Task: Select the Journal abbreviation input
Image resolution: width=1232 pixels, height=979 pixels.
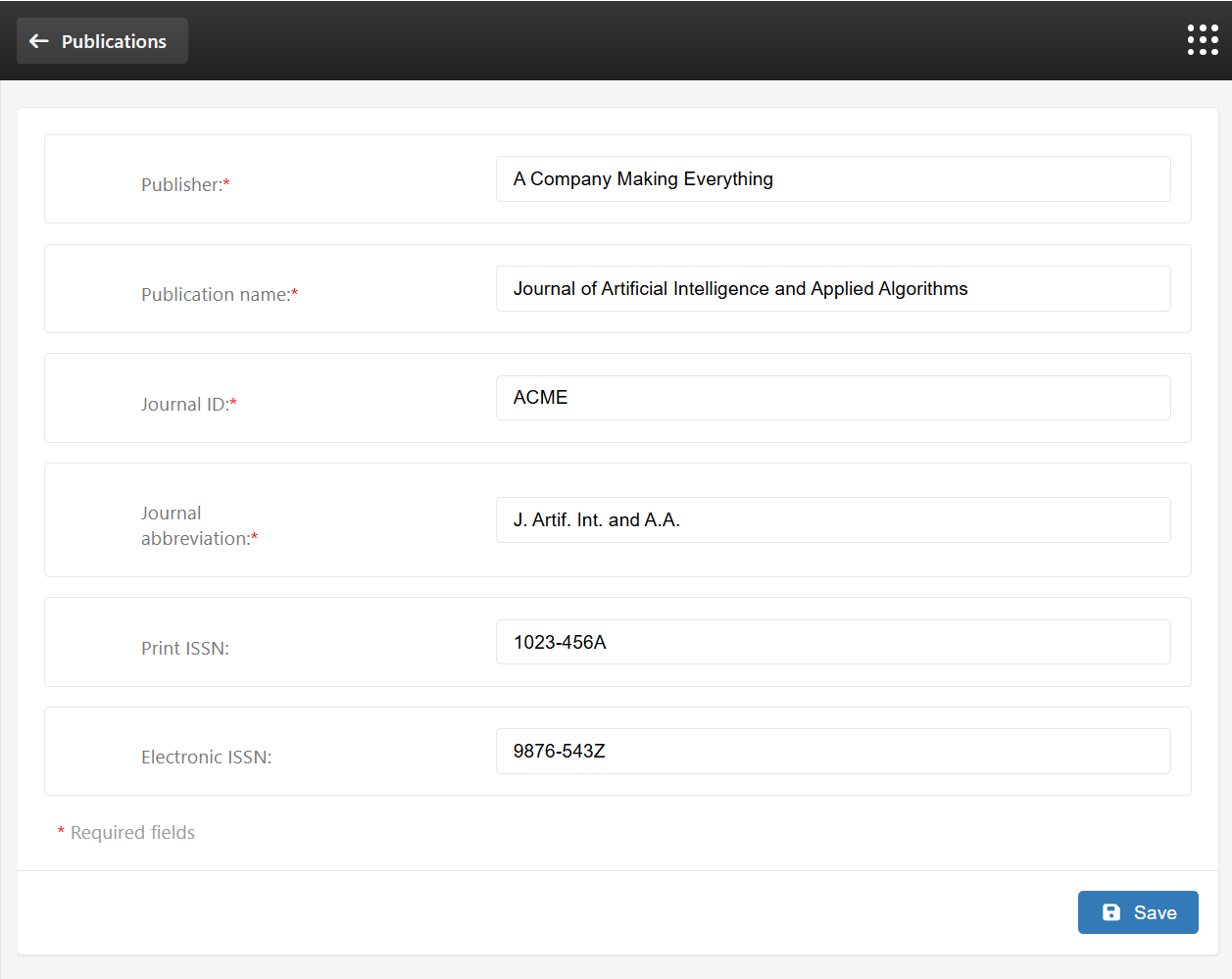Action: coord(833,519)
